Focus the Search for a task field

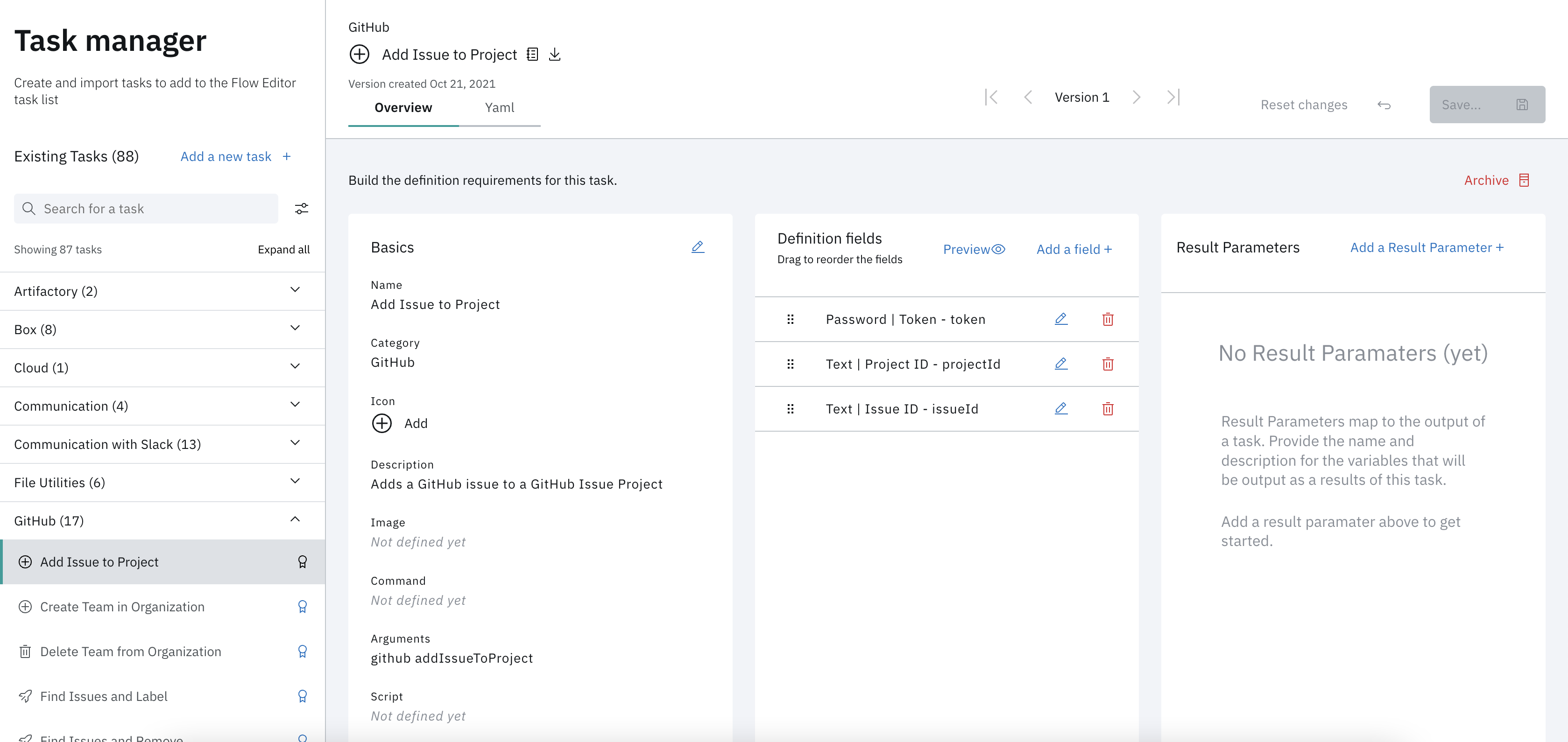click(146, 209)
